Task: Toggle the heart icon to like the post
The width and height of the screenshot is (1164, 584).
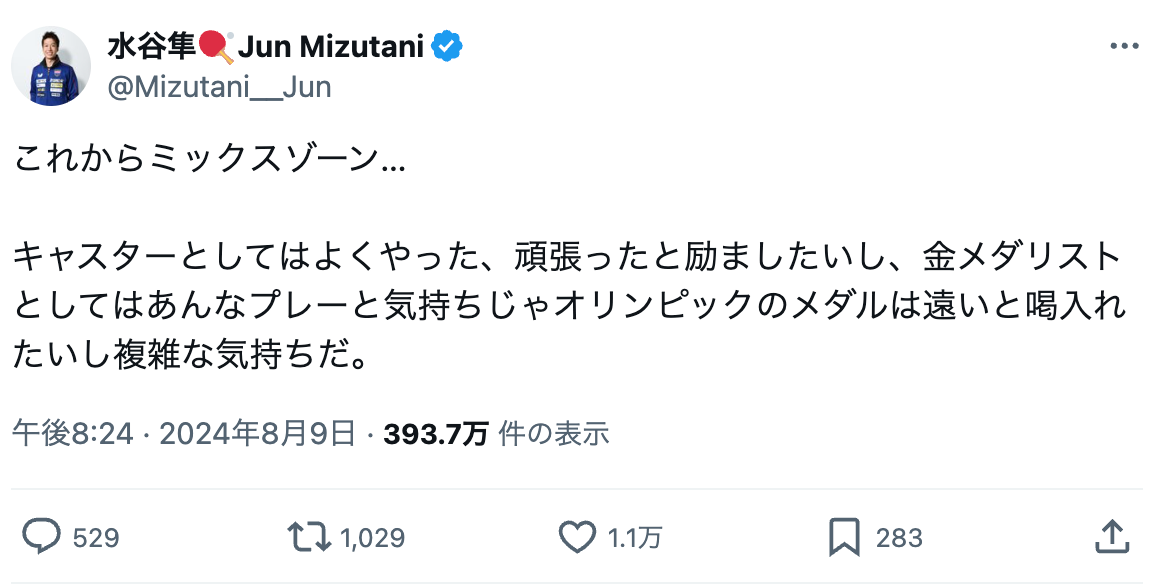Action: pyautogui.click(x=577, y=537)
